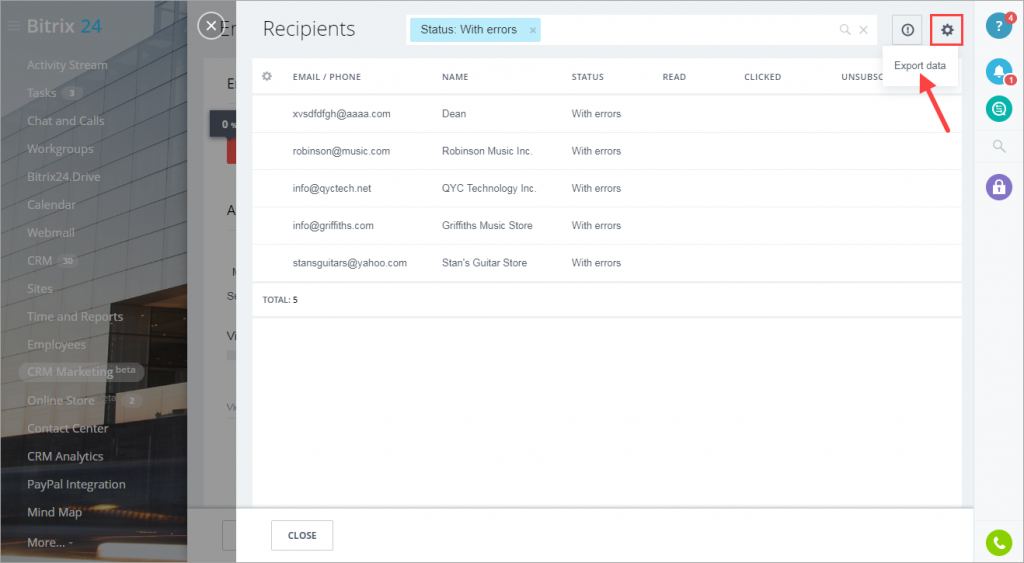Open Webmail in left menu
This screenshot has height=563, width=1024.
point(50,233)
